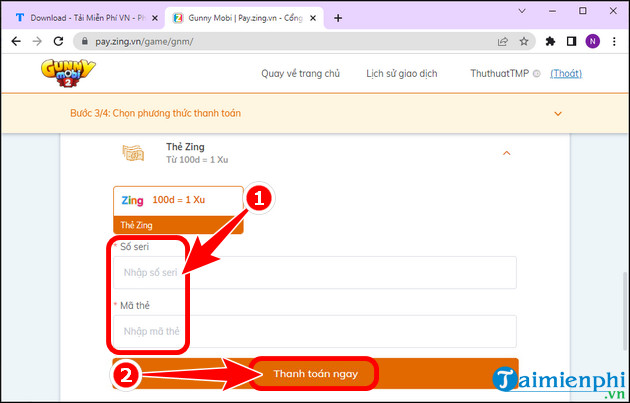Expand the Bước 3/4 step chevron
Image resolution: width=630 pixels, height=403 pixels.
[558, 114]
